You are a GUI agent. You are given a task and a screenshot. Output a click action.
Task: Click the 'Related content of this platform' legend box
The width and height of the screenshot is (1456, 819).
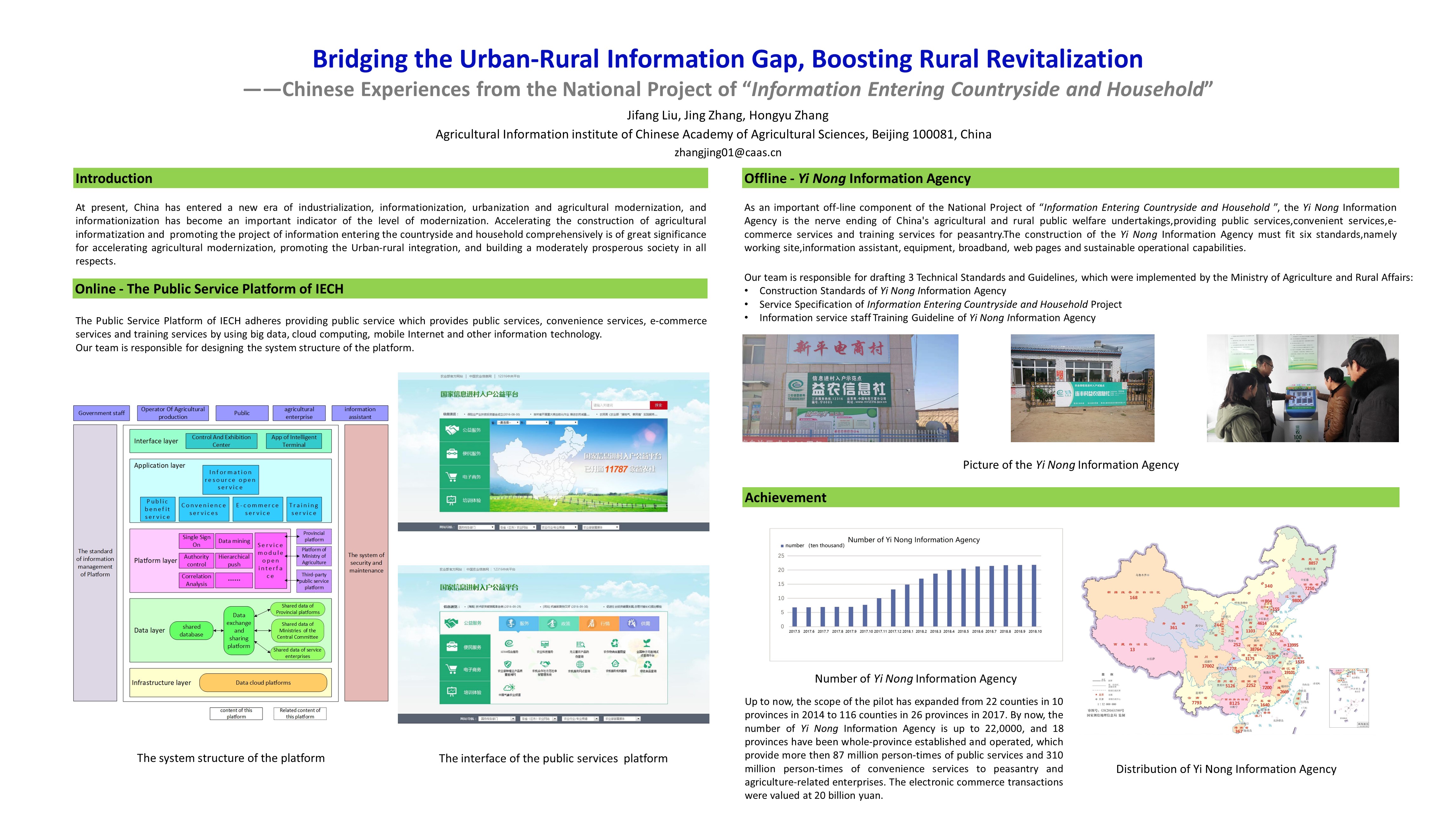300,714
